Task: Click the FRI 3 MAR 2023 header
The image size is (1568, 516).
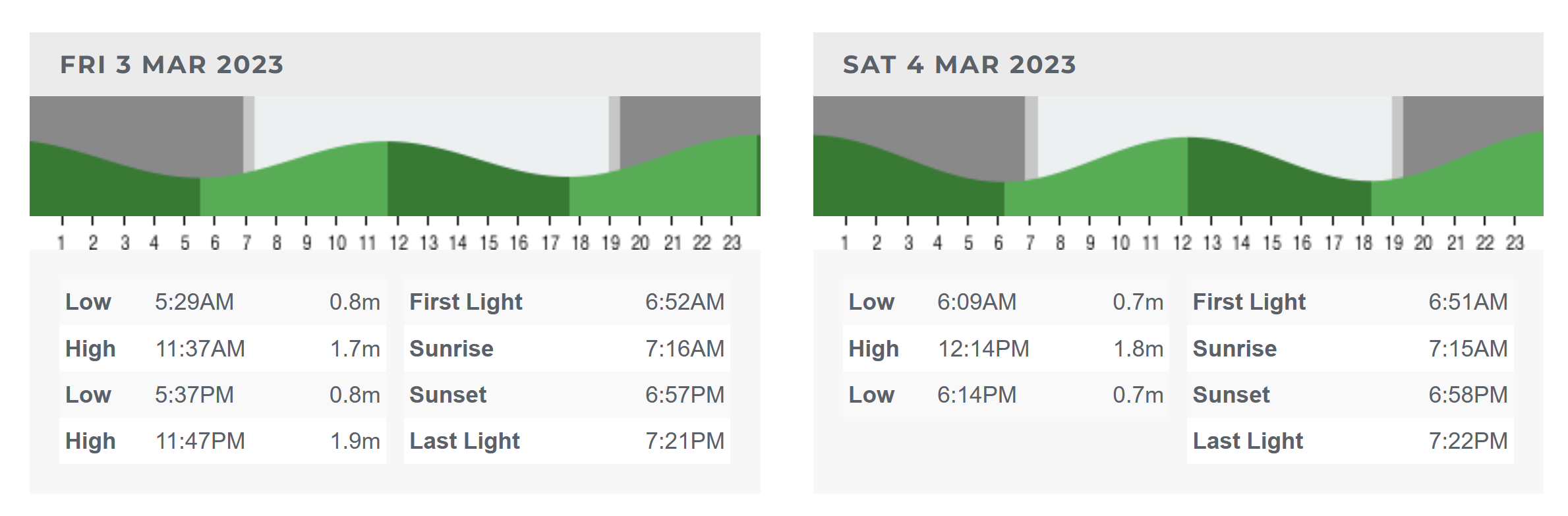Action: (x=172, y=65)
